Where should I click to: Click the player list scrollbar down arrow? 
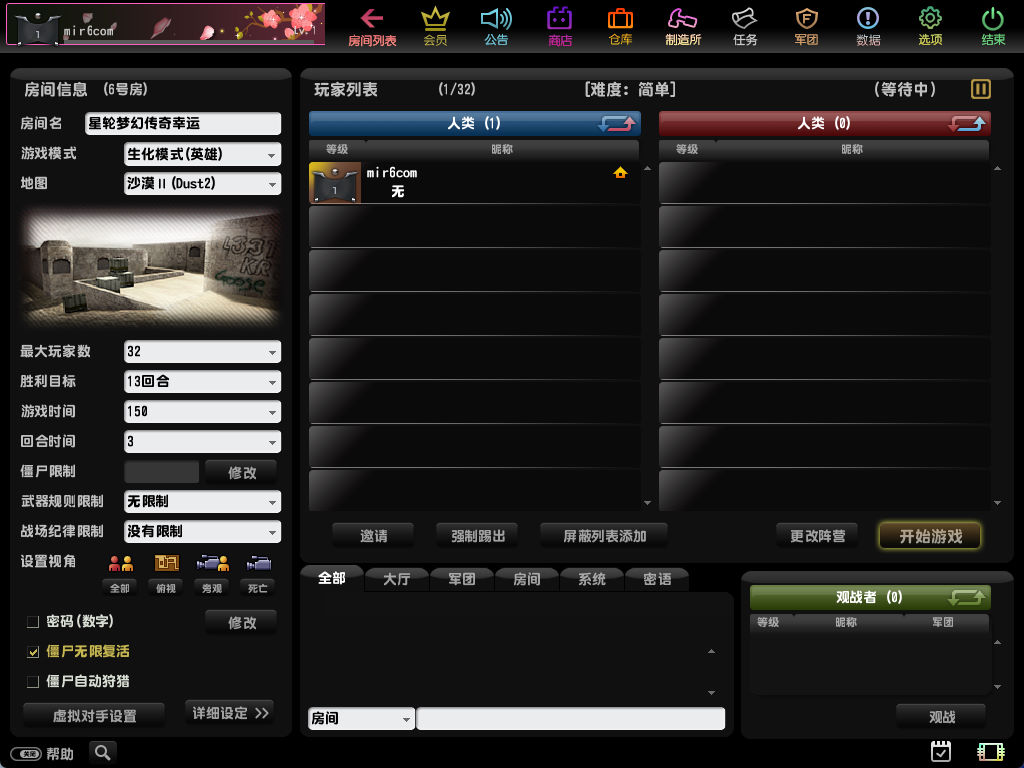(x=647, y=503)
